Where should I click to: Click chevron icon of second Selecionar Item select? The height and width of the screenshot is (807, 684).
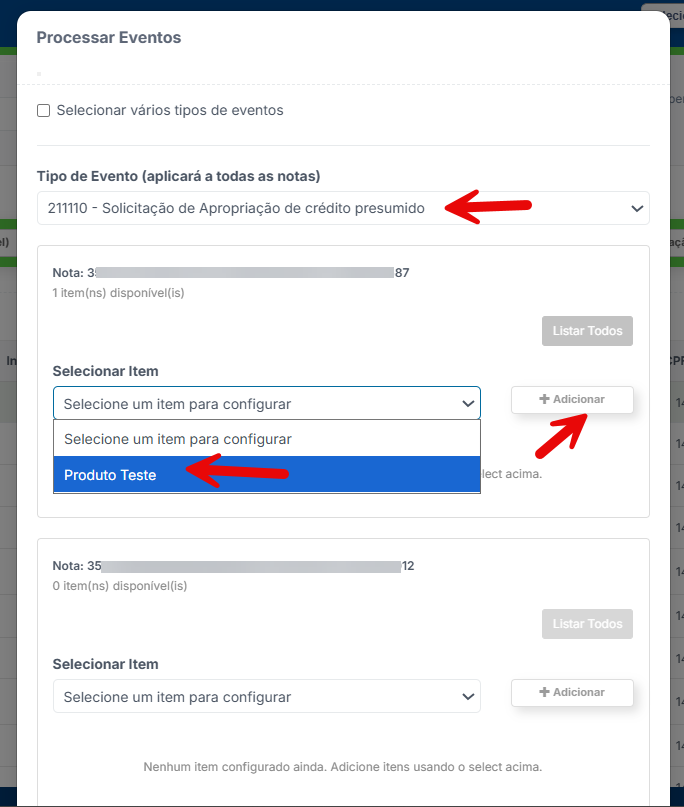tap(468, 697)
